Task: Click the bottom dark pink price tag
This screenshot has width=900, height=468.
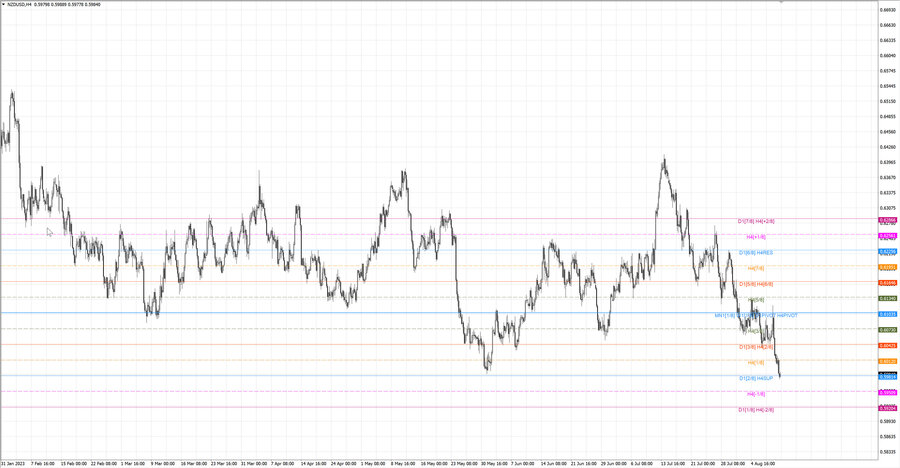Action: (x=887, y=408)
